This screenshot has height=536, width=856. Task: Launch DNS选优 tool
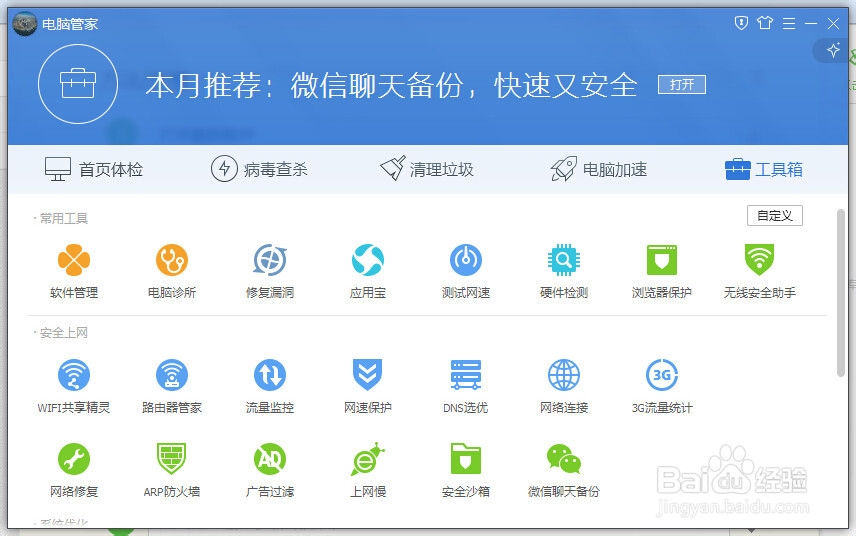tap(466, 386)
